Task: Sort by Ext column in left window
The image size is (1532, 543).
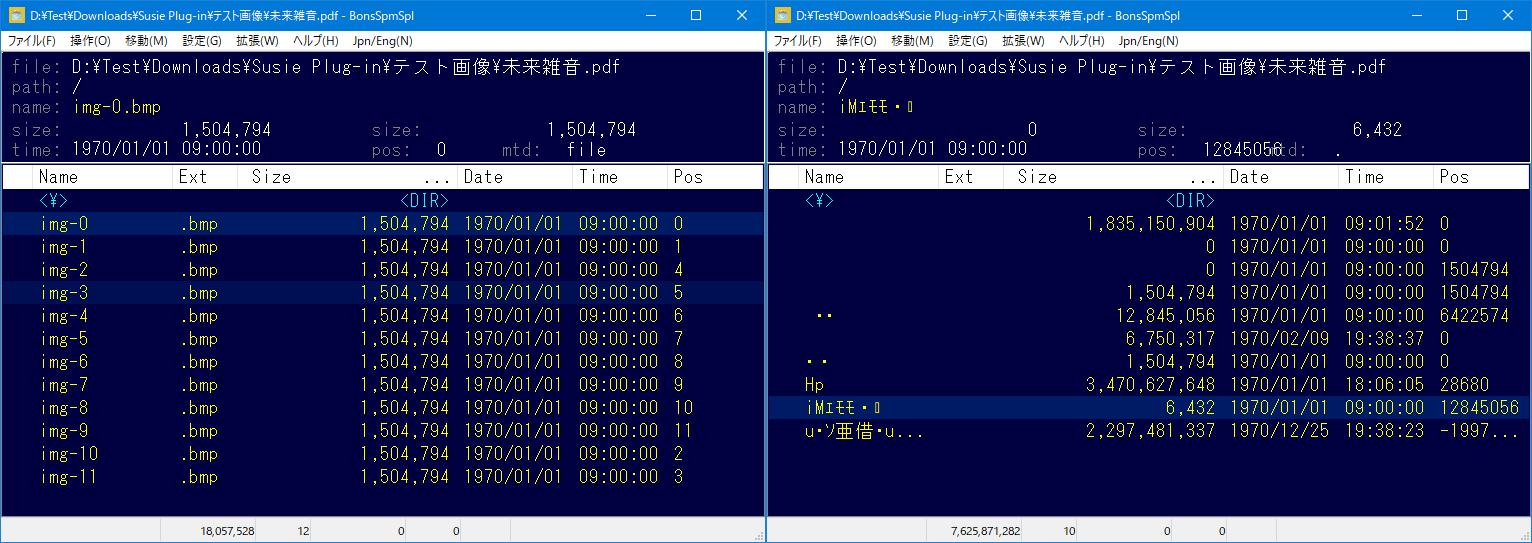Action: coord(205,177)
